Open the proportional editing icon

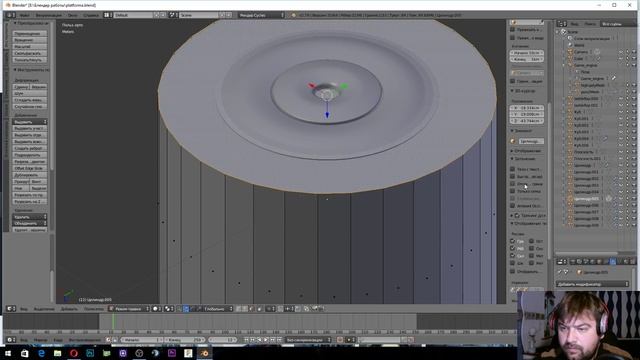coord(271,309)
